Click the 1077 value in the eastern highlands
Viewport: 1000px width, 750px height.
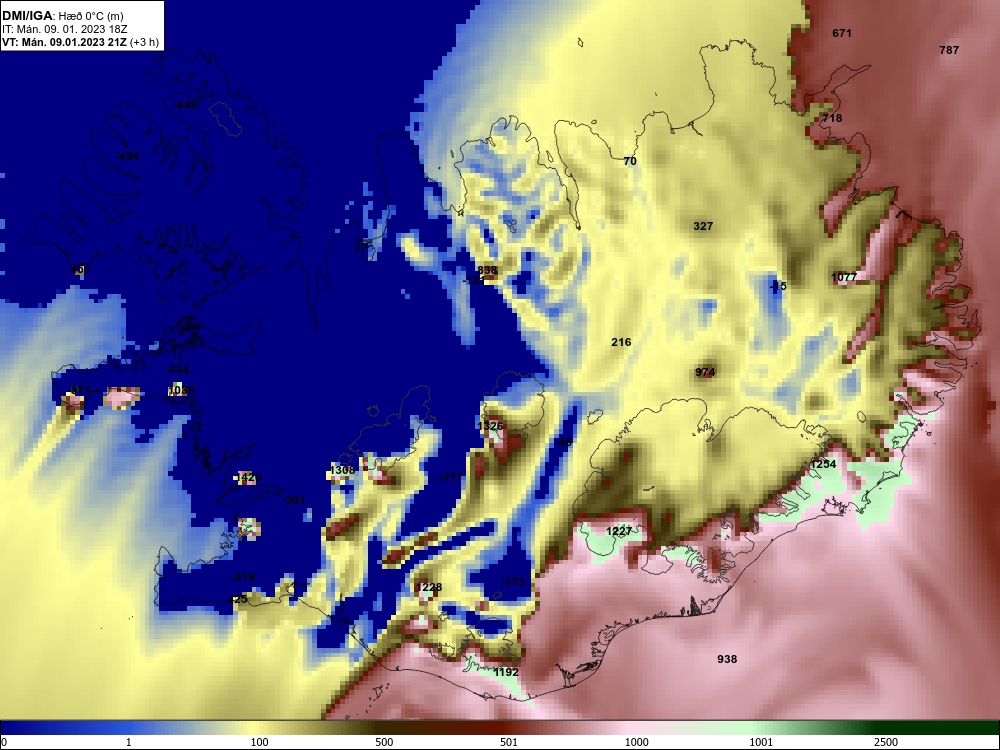point(844,277)
